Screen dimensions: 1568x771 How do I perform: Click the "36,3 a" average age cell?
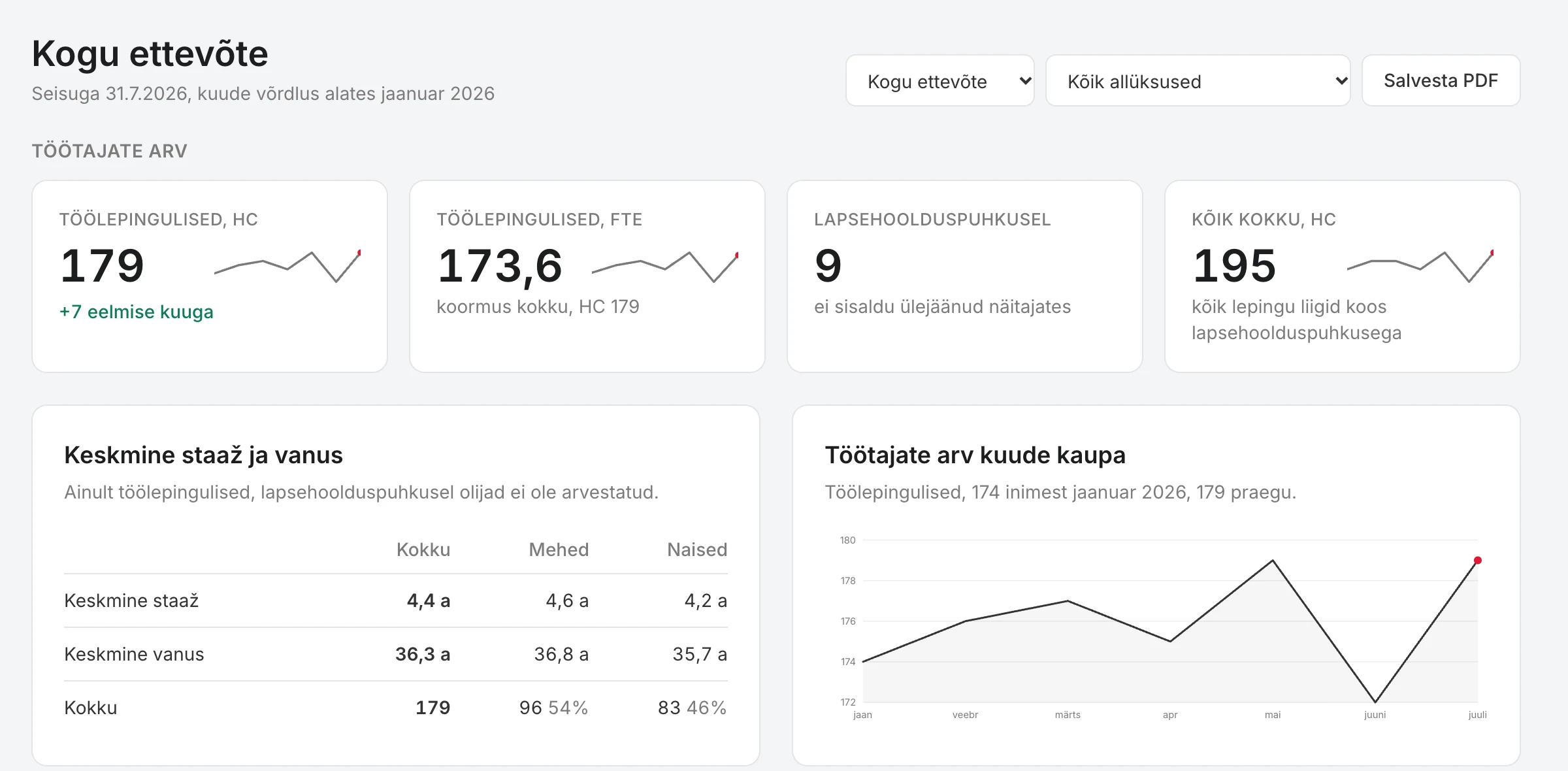pyautogui.click(x=423, y=654)
